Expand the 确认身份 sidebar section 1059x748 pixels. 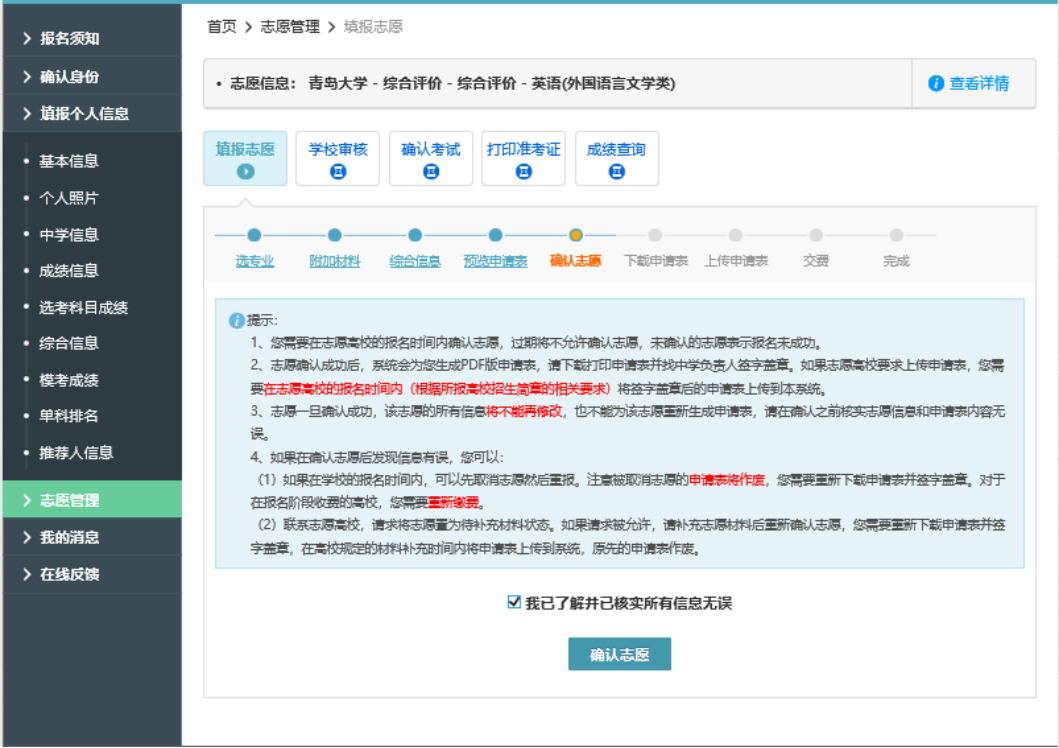(x=69, y=77)
